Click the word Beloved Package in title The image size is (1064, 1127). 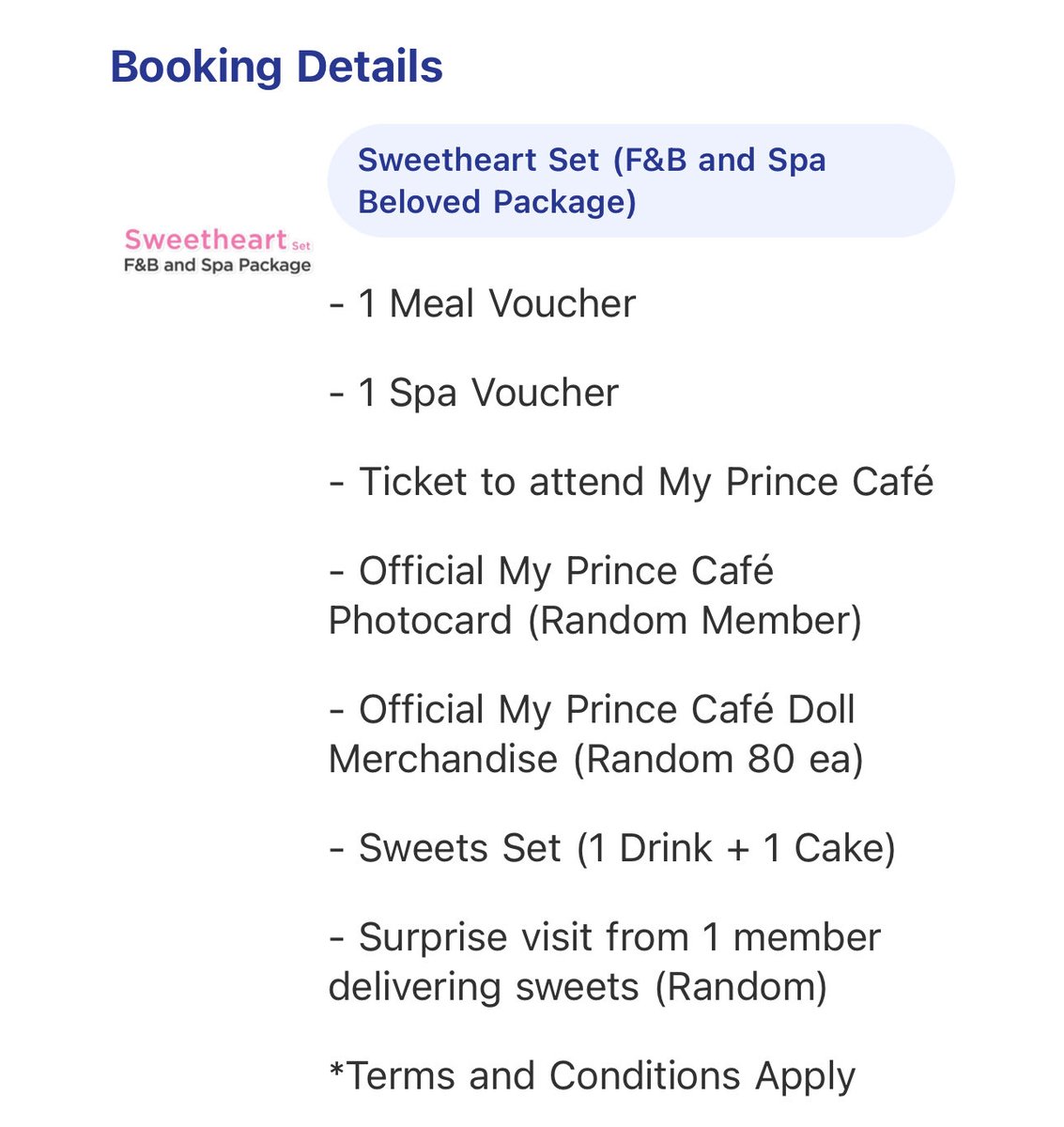pyautogui.click(x=497, y=202)
